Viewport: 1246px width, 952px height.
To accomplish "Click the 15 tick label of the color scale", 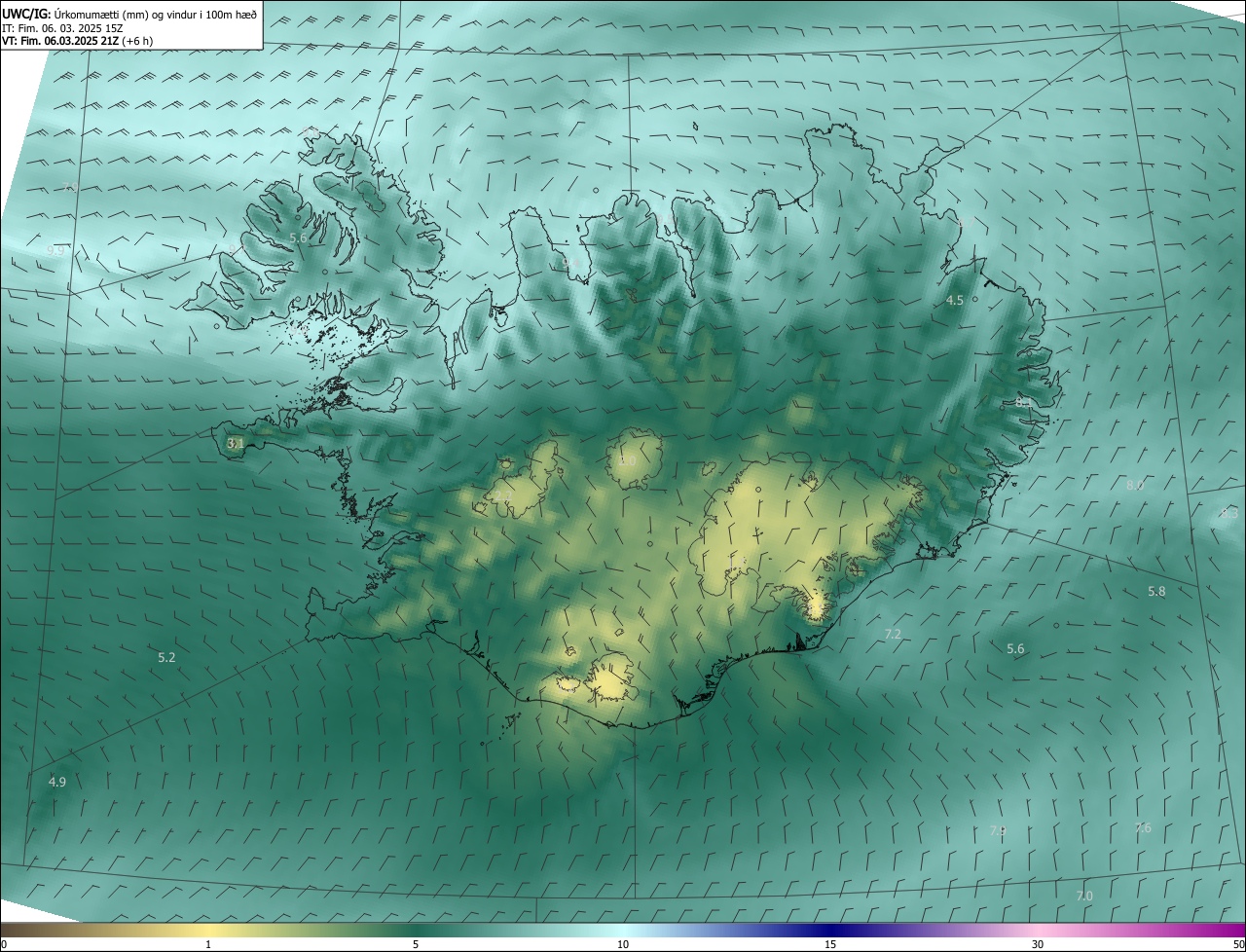I will (x=830, y=945).
